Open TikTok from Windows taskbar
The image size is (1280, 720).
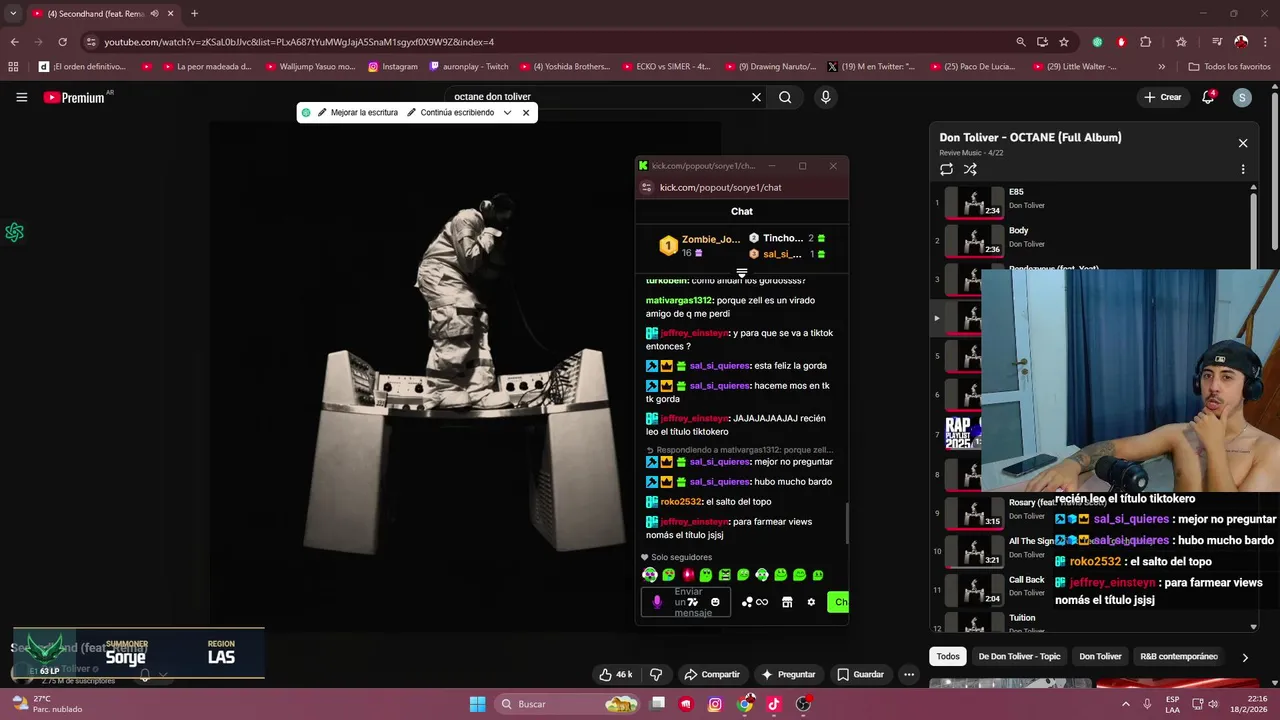[774, 704]
